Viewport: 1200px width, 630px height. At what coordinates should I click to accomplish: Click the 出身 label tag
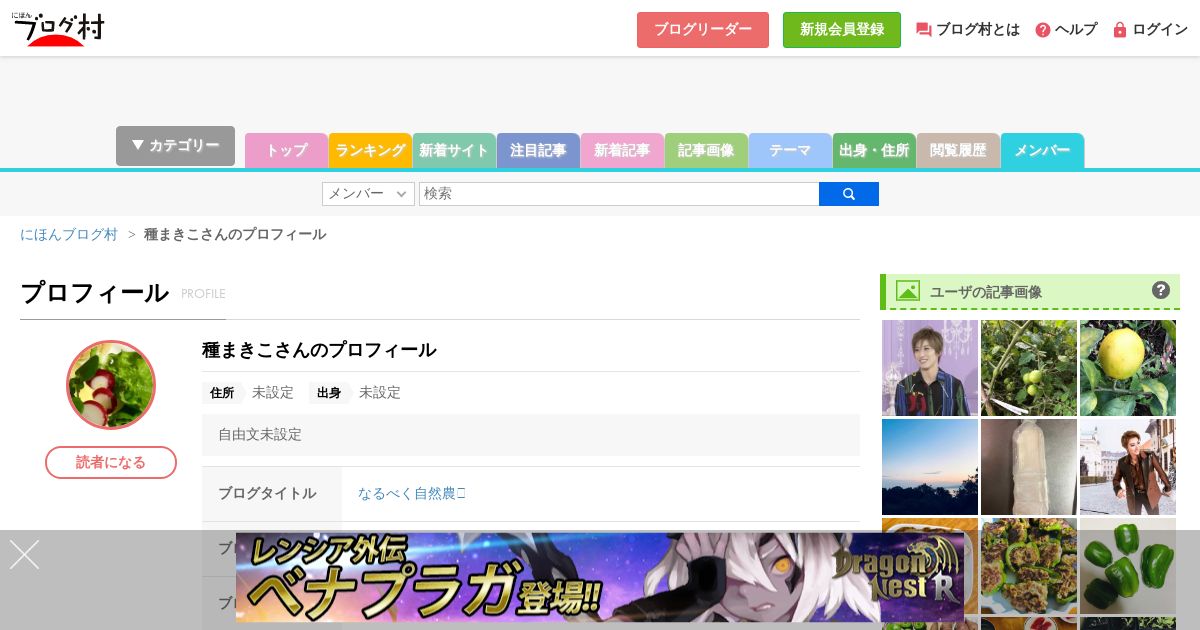point(329,393)
